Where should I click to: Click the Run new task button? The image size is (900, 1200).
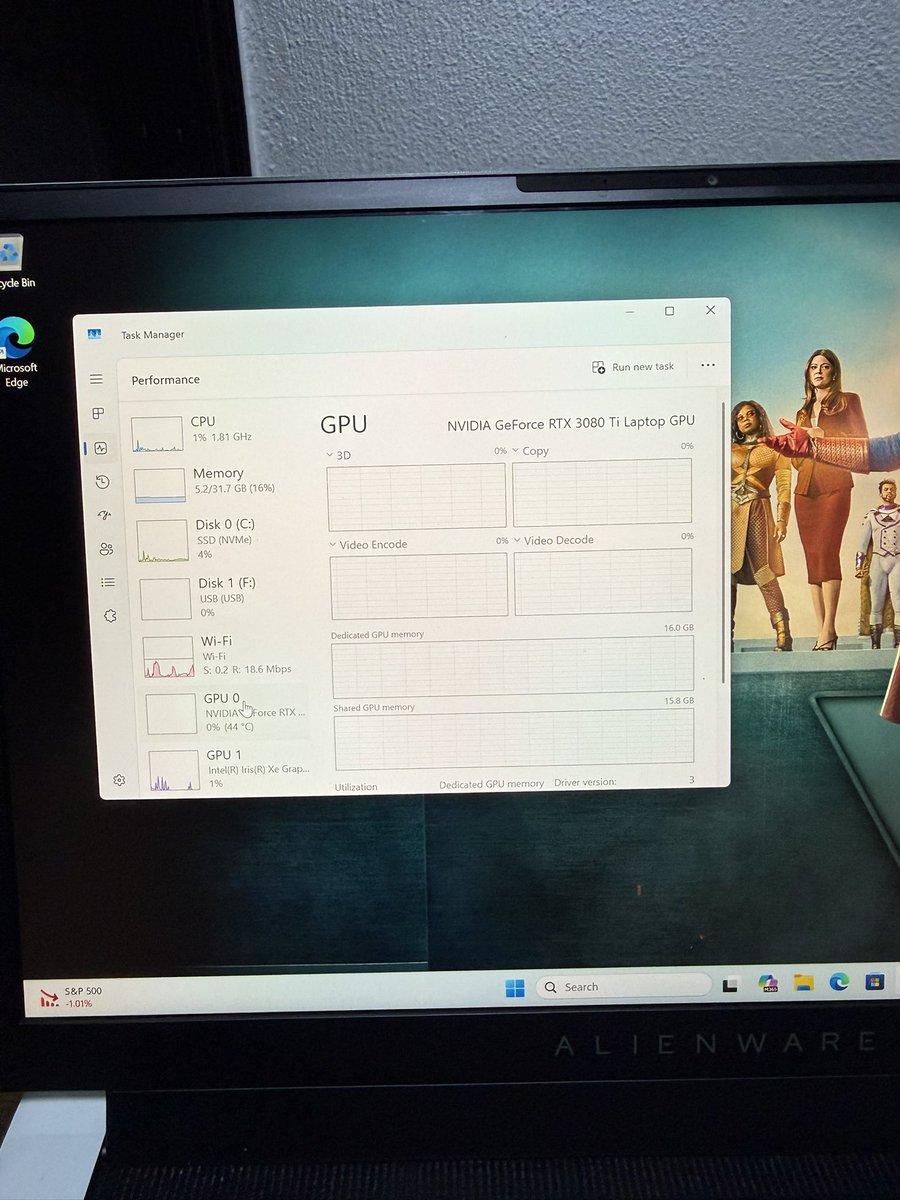pos(633,367)
